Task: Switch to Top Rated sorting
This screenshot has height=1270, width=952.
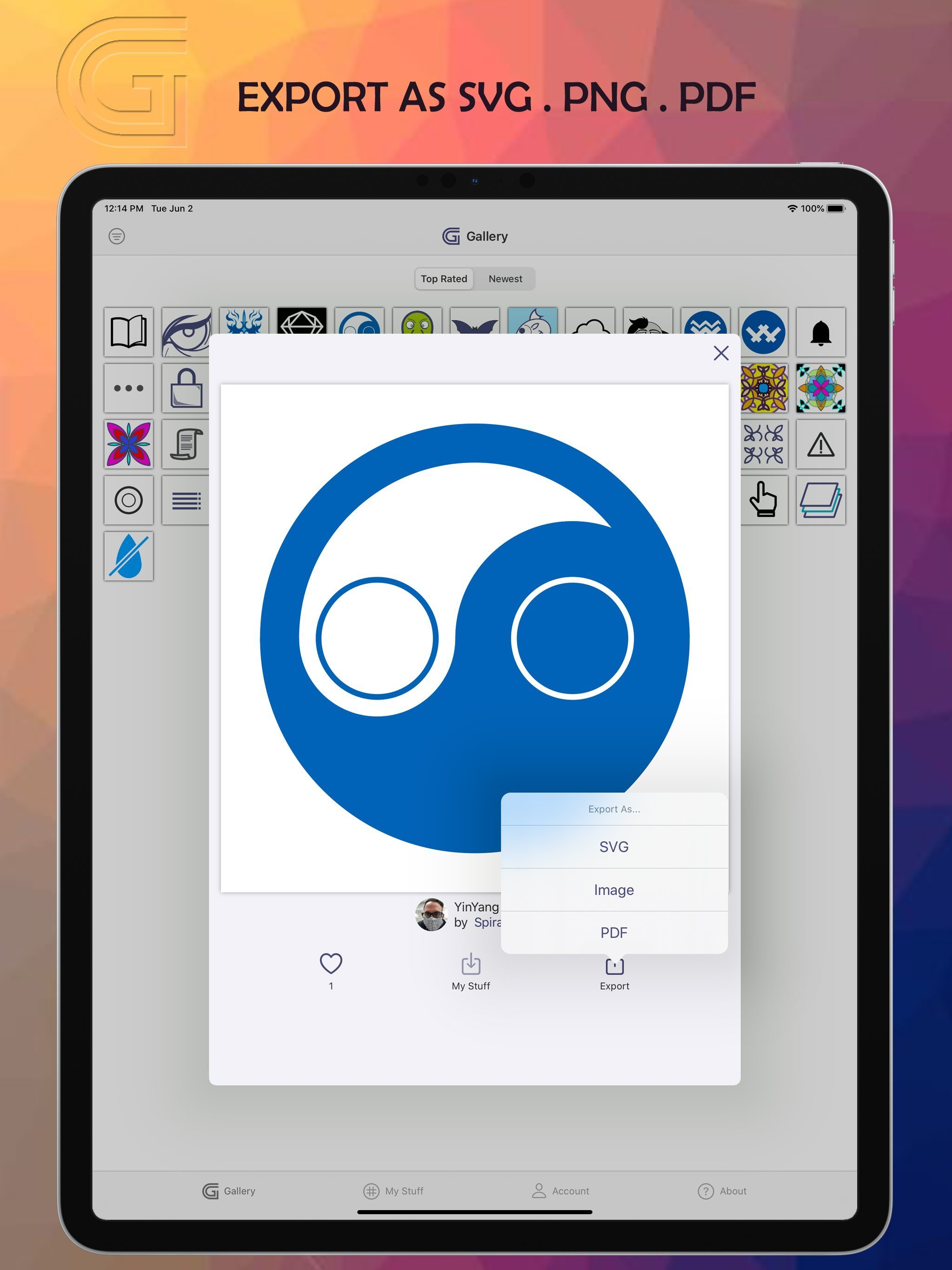Action: click(x=444, y=279)
